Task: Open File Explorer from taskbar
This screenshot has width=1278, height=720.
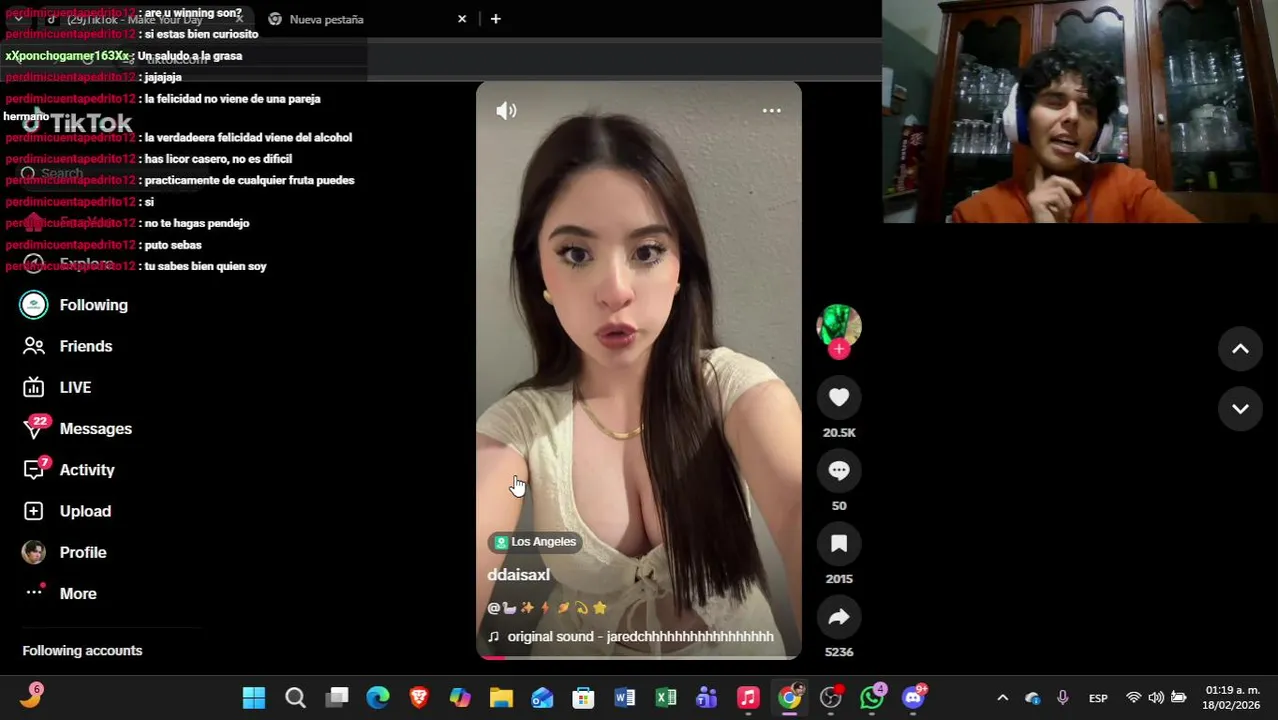Action: tap(501, 698)
